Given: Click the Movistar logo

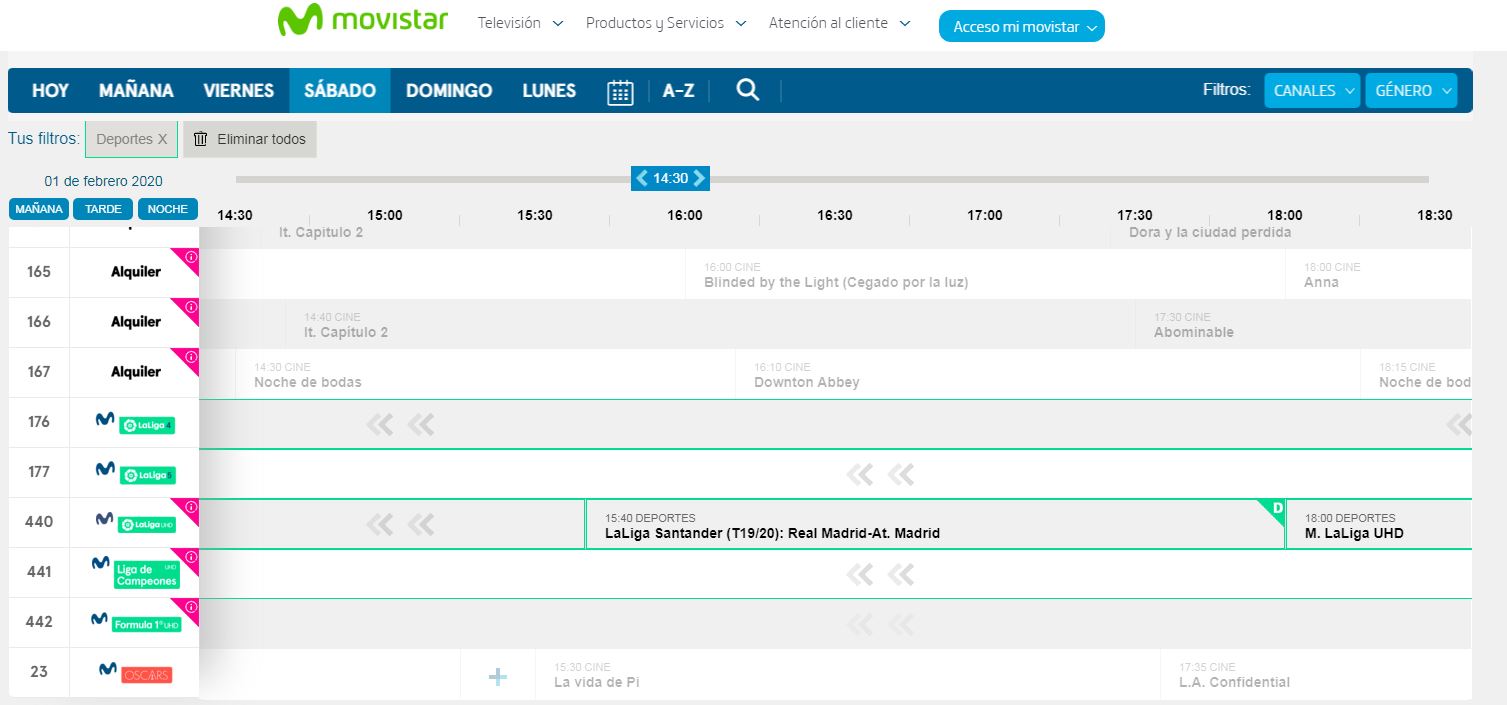Looking at the screenshot, I should 363,21.
